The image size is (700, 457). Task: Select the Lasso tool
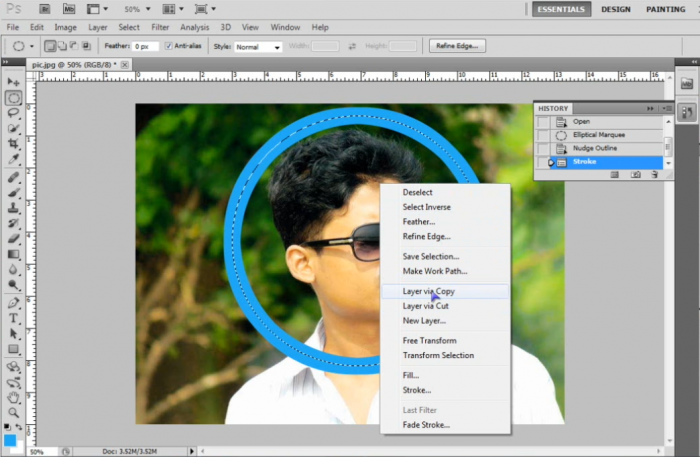click(14, 113)
